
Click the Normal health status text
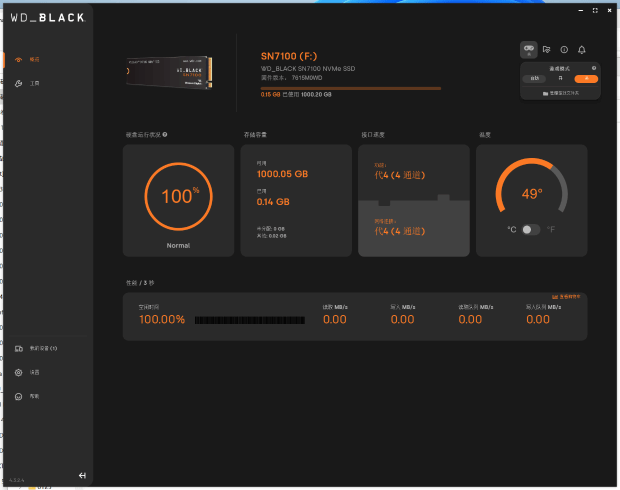click(178, 246)
